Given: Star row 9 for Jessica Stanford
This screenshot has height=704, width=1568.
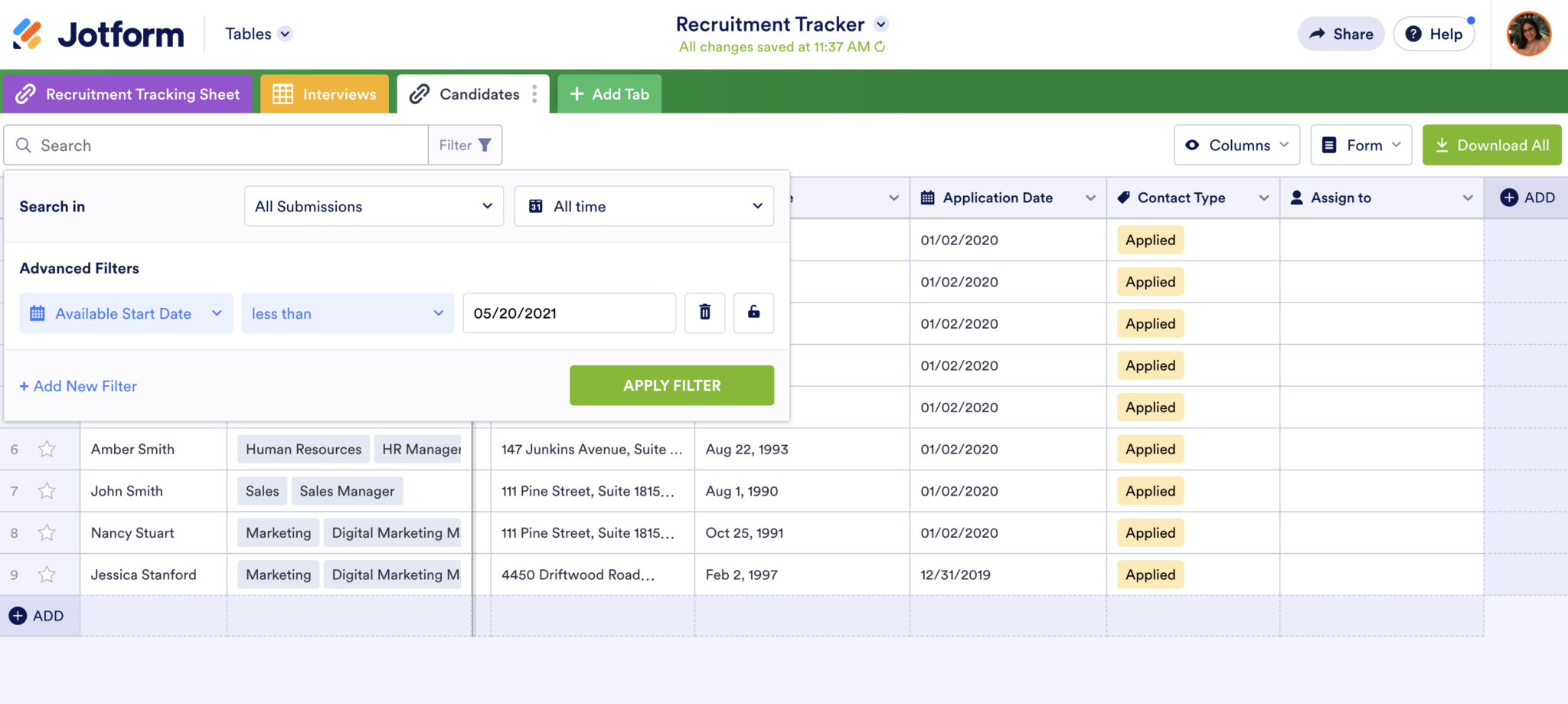Looking at the screenshot, I should (x=47, y=575).
